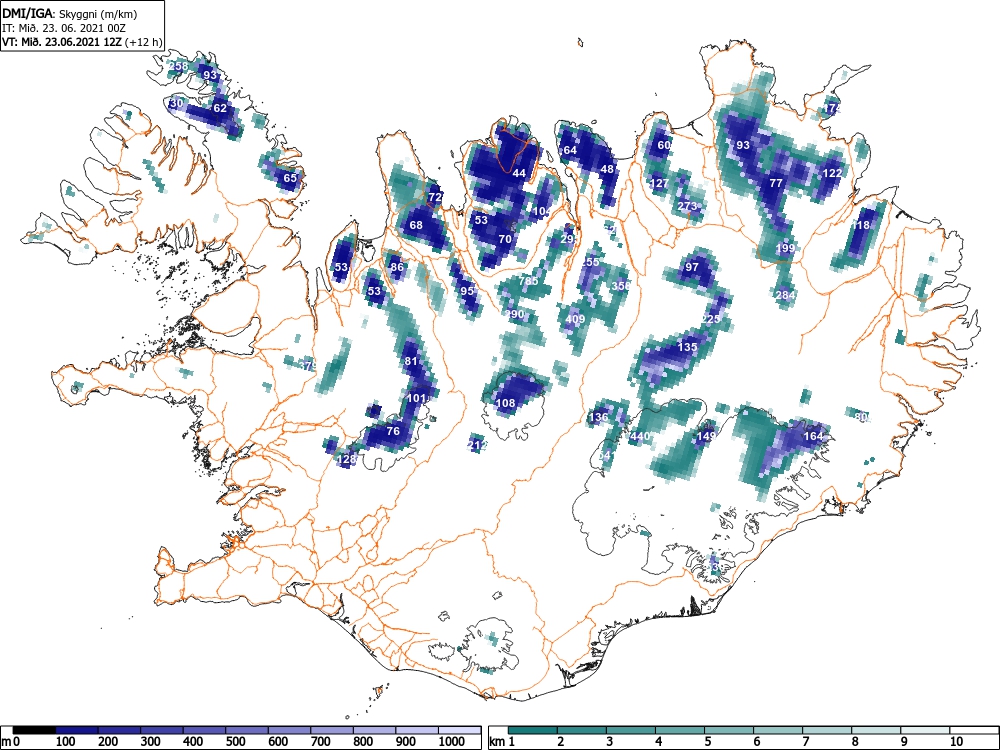Click the map value 164
The image size is (1000, 750).
coord(814,436)
